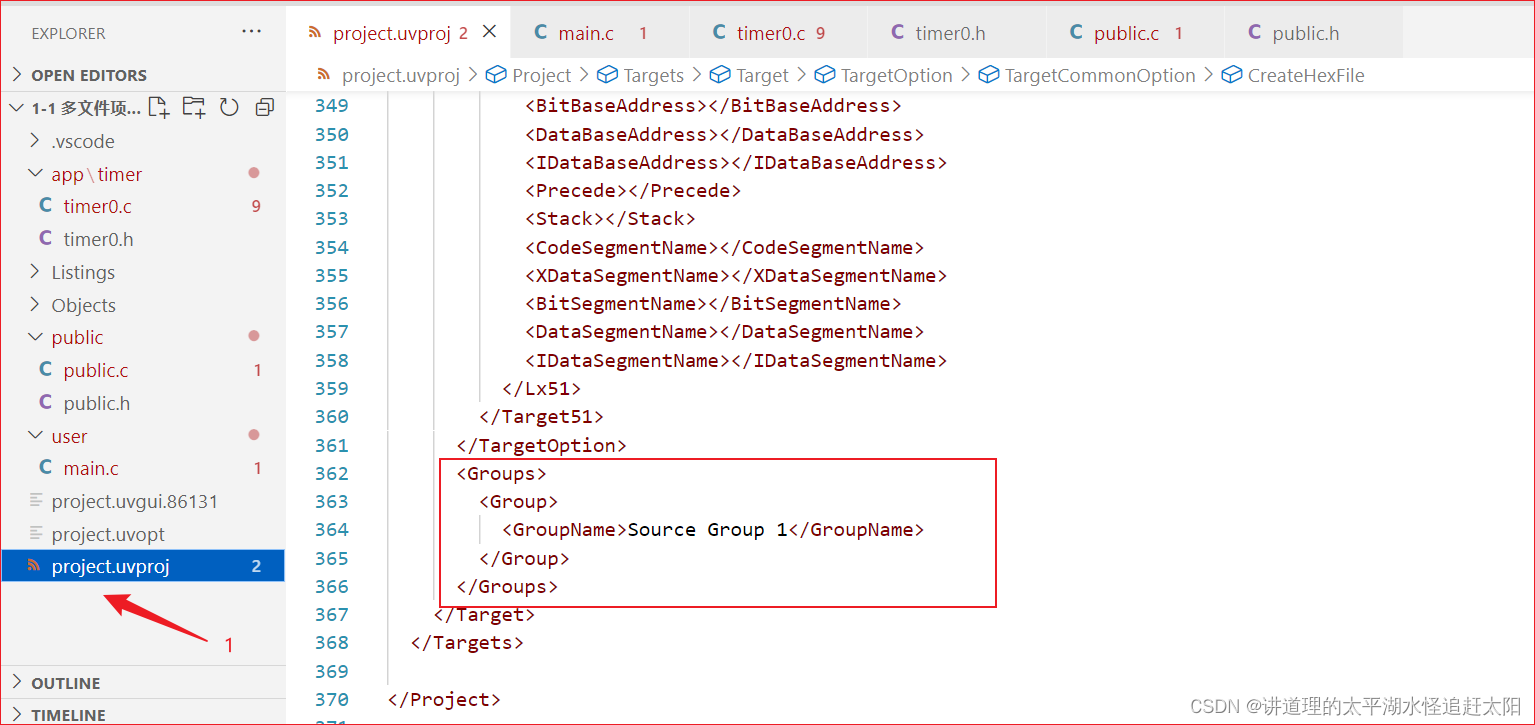
Task: Switch to the main.c tab
Action: click(600, 33)
